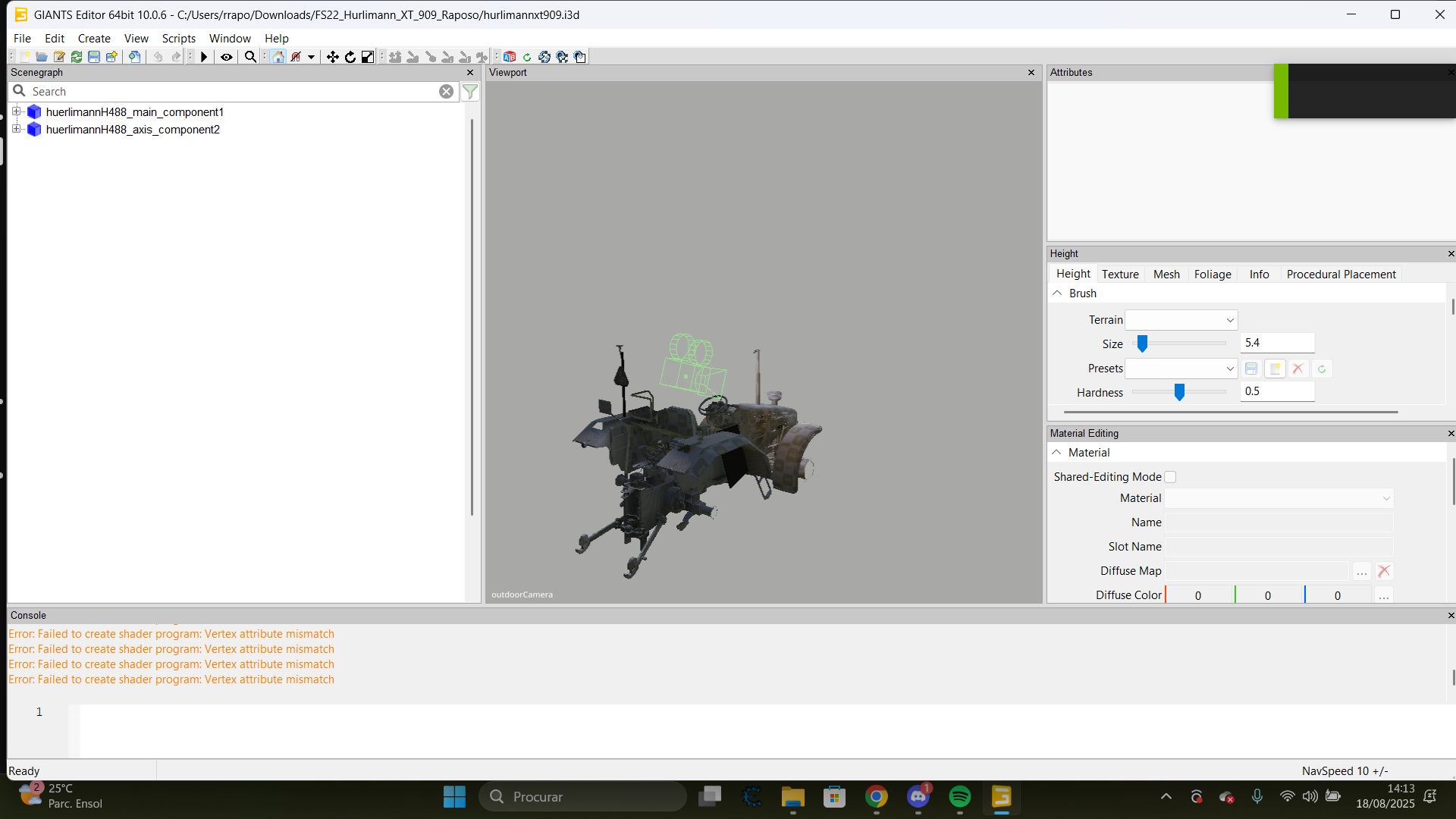
Task: Open the Help menu
Action: 277,38
